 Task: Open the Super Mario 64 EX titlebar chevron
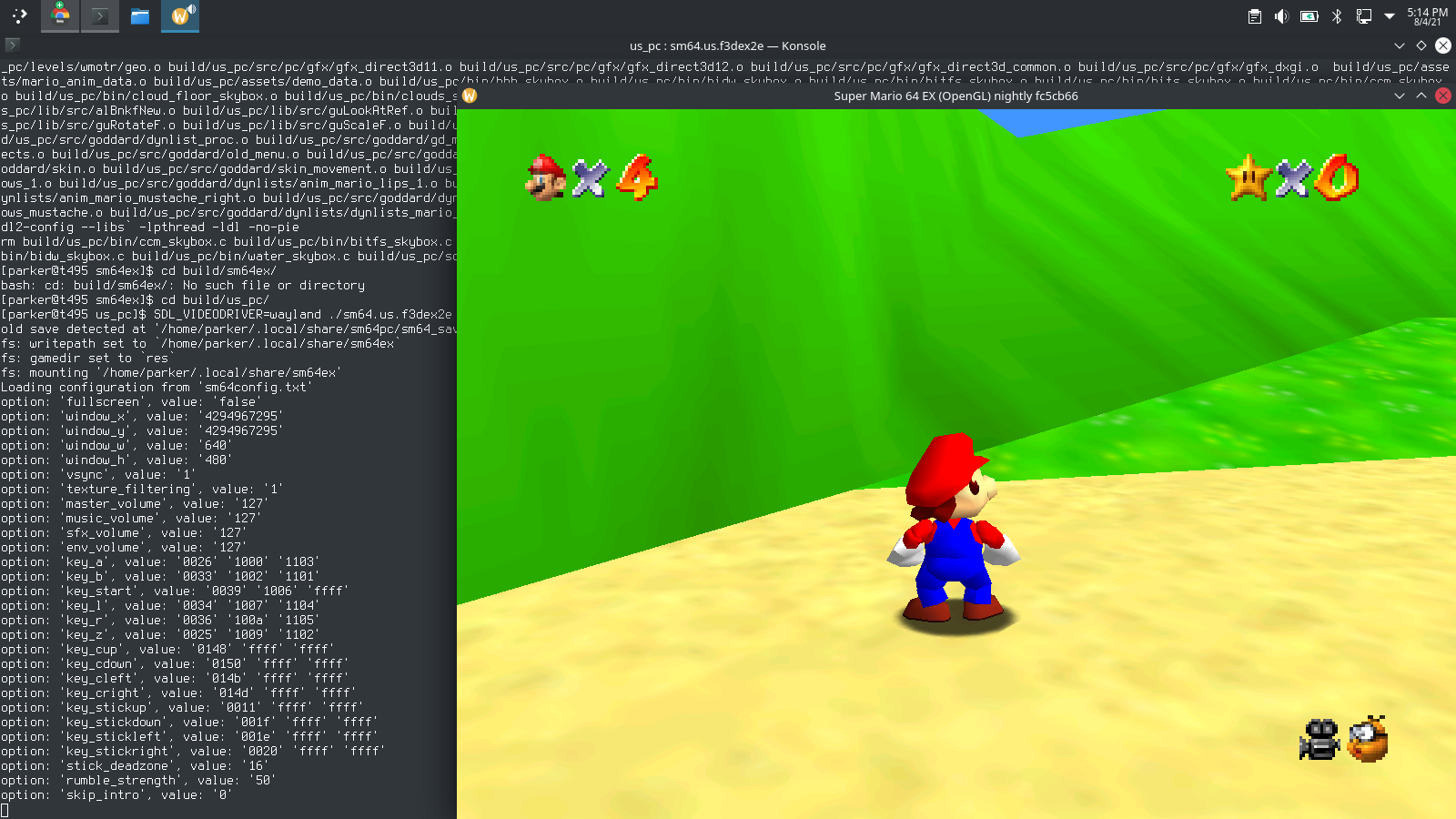1400,96
